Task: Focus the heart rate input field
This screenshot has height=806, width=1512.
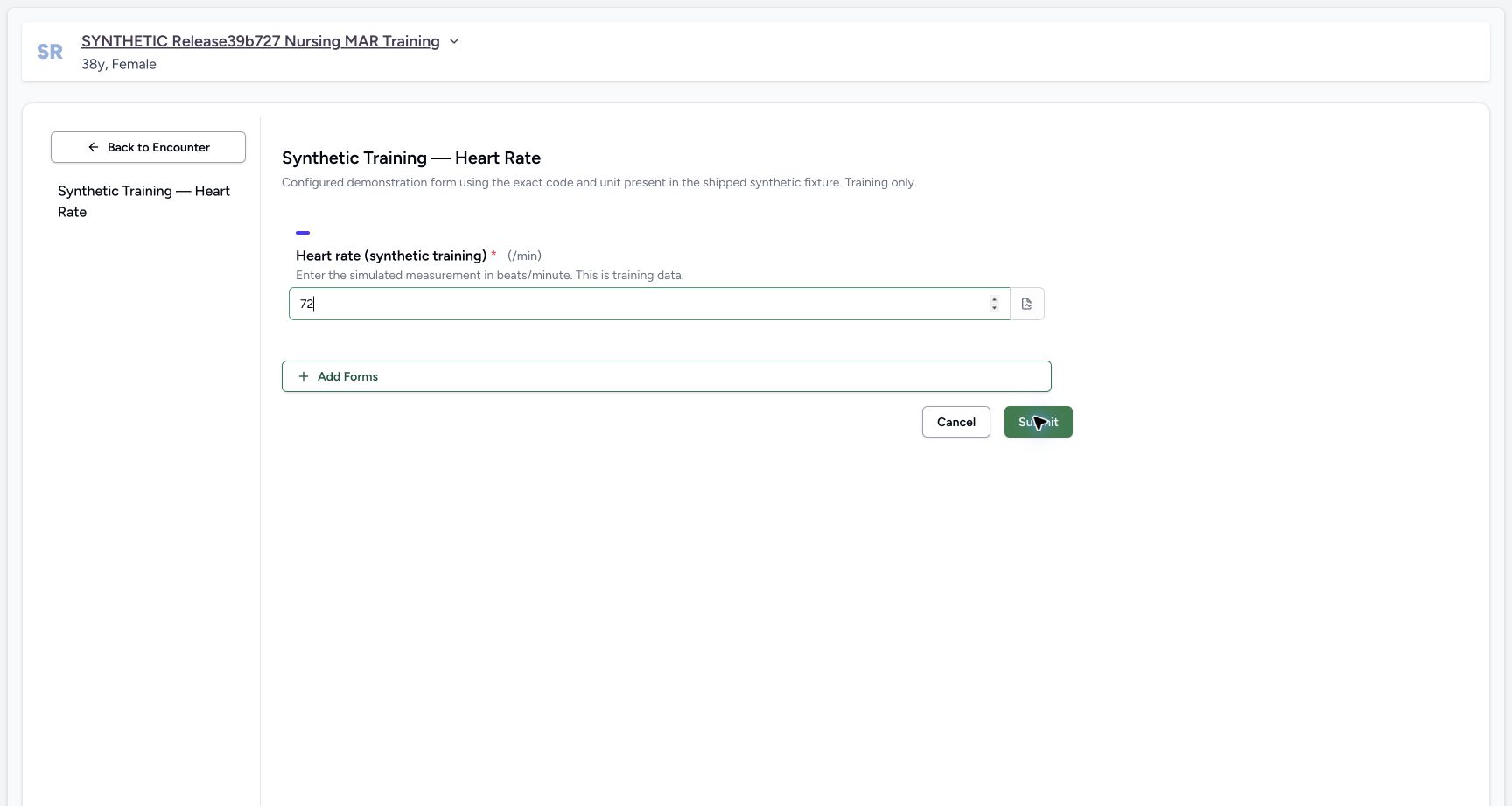Action: pos(649,304)
